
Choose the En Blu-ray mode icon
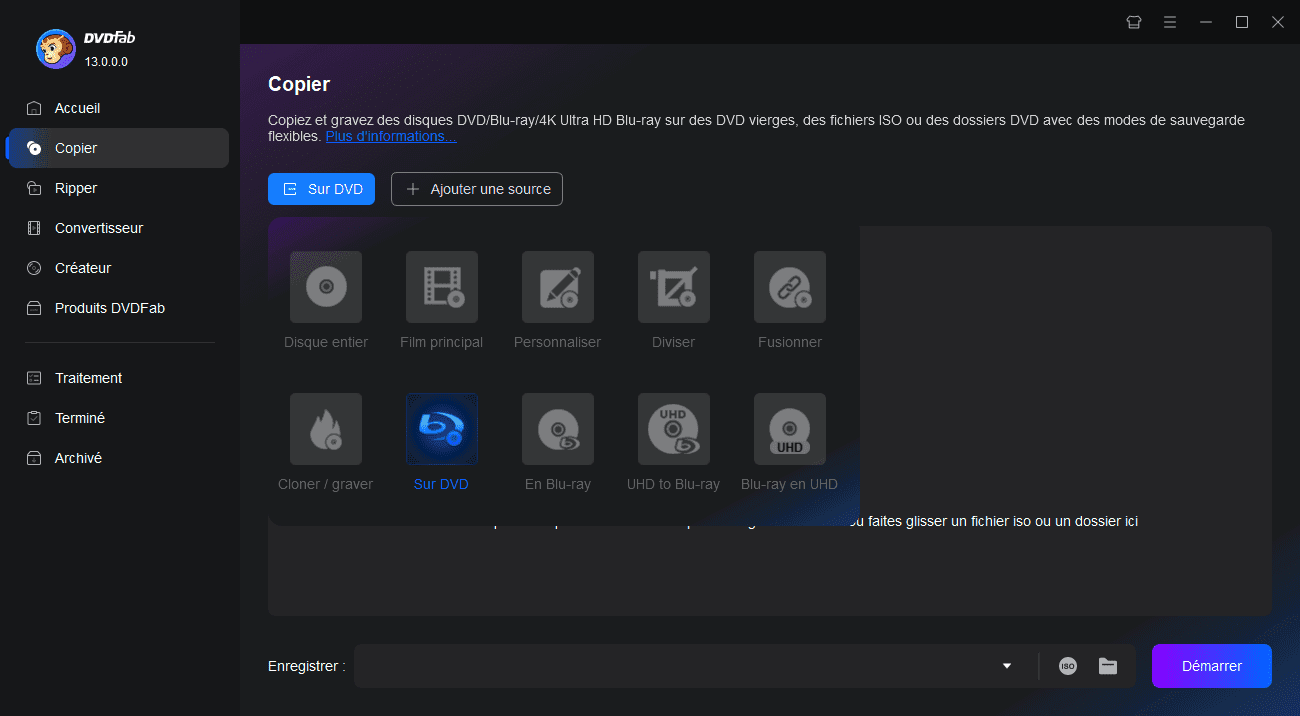tap(558, 429)
